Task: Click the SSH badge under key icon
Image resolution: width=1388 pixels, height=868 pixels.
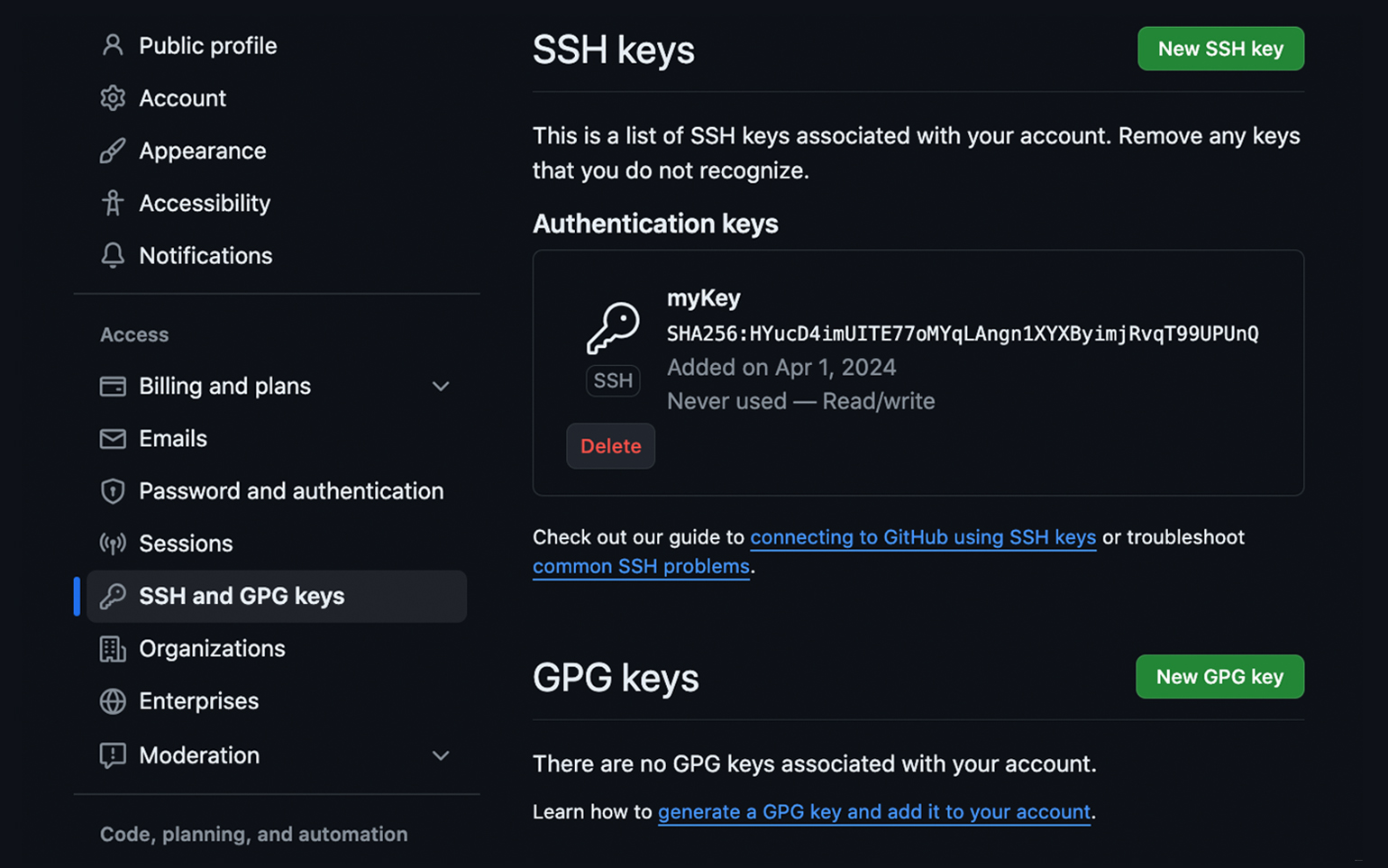Action: tap(613, 380)
